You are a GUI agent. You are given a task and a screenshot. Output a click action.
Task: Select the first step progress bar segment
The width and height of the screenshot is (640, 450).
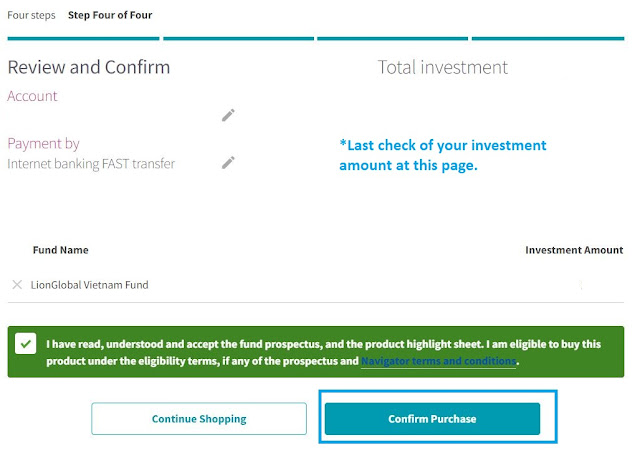(84, 39)
